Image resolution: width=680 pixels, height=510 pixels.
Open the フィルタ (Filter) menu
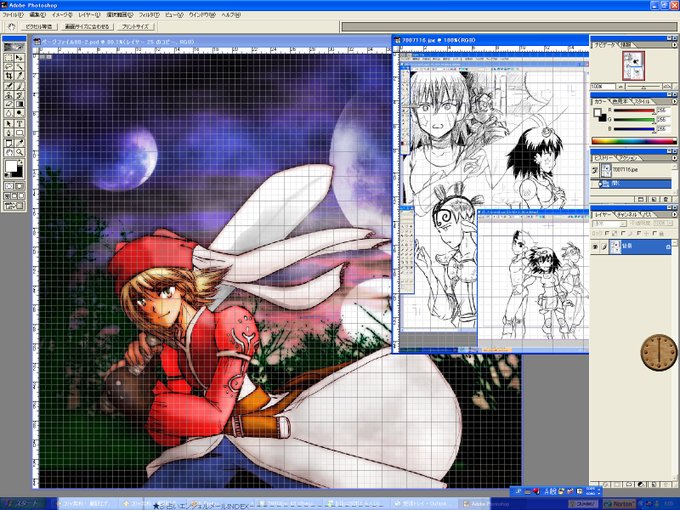[149, 15]
